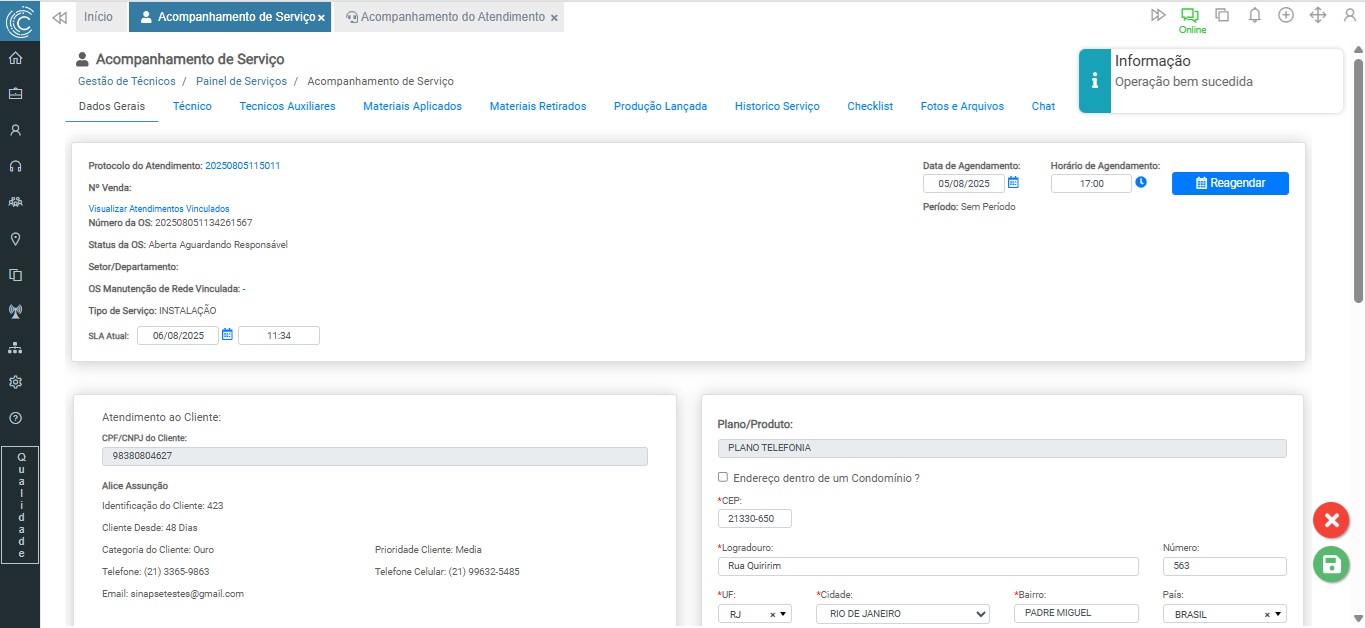This screenshot has height=628, width=1365.
Task: Click the clock icon beside Horário de Agendamento
Action: 1141,183
